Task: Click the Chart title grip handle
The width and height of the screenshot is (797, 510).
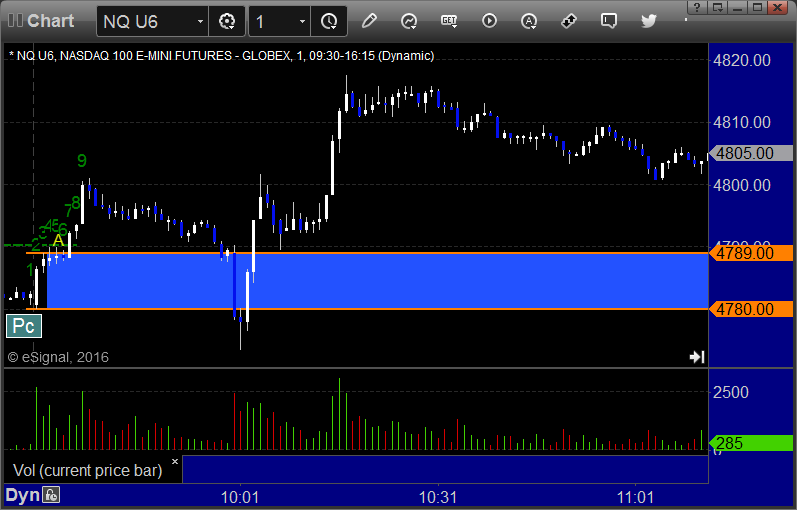Action: point(15,21)
